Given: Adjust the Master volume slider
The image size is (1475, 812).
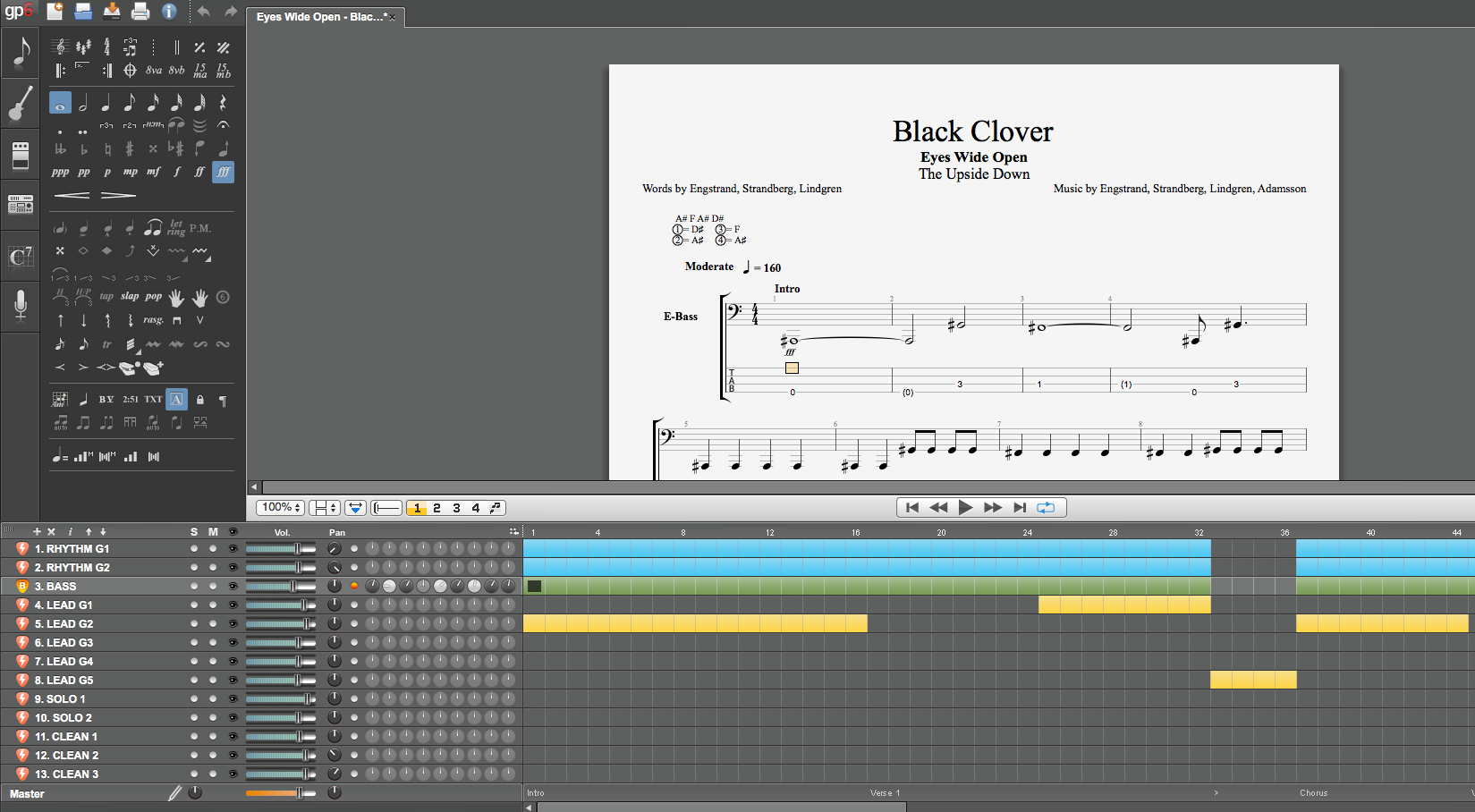Looking at the screenshot, I should 280,793.
